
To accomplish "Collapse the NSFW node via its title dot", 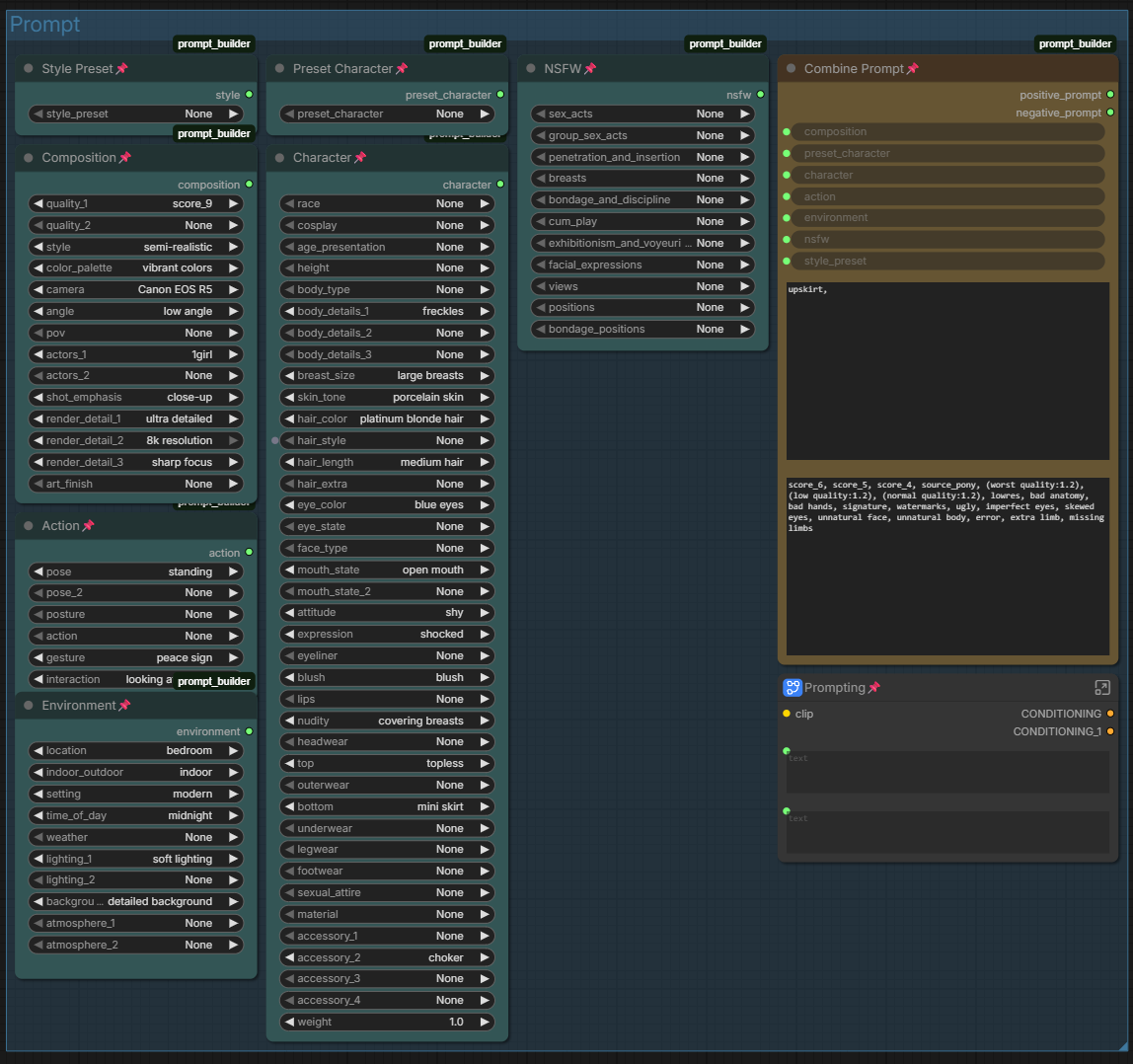I will point(531,69).
